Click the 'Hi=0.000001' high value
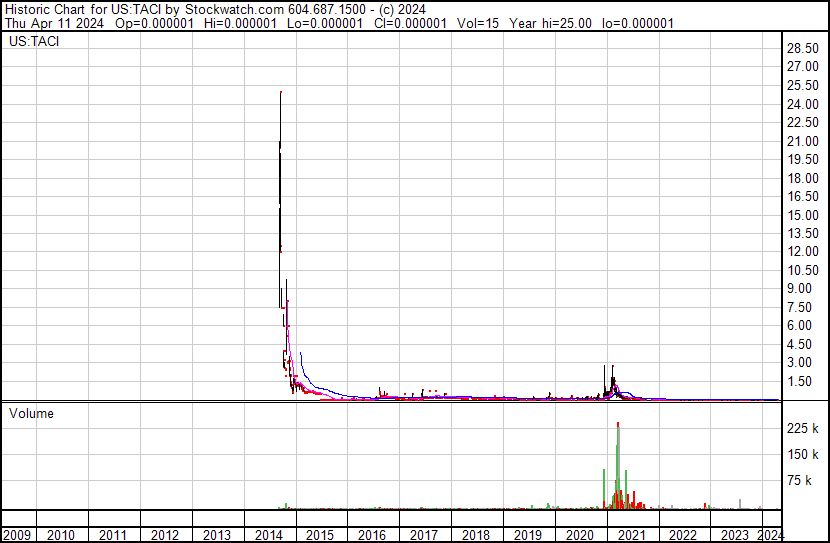The image size is (830, 543). tap(240, 23)
